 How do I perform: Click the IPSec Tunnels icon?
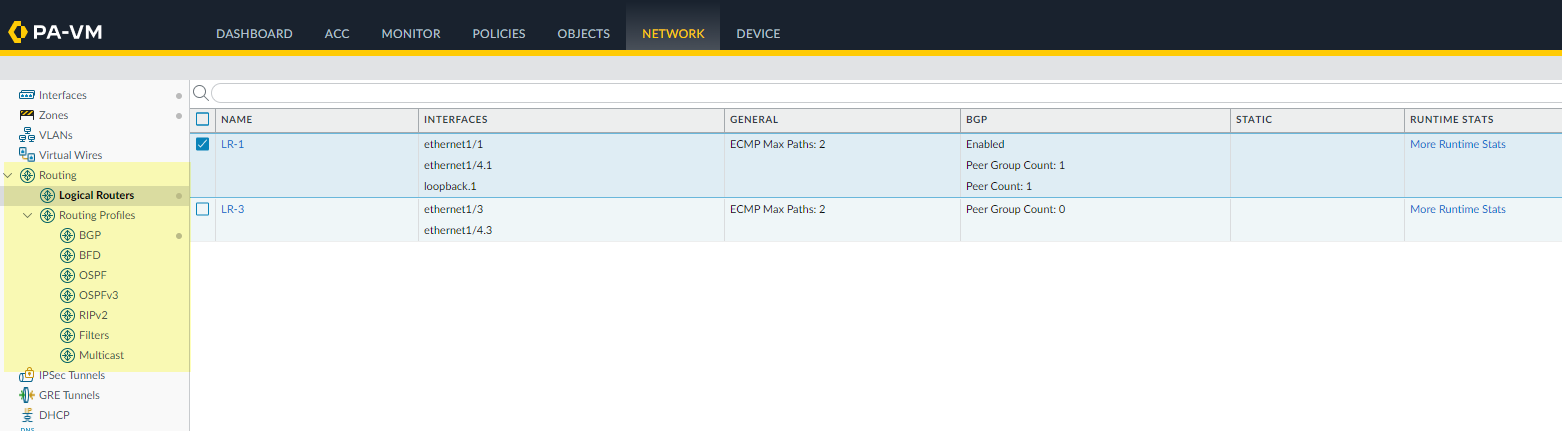pos(27,375)
